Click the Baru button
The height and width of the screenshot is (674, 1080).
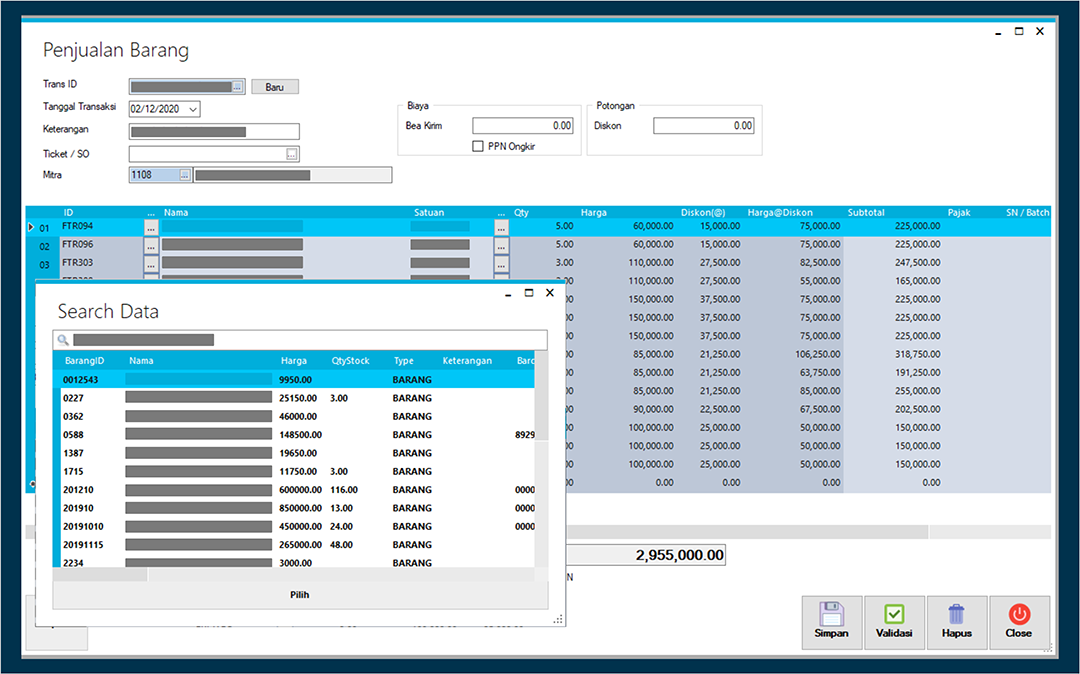coord(275,87)
